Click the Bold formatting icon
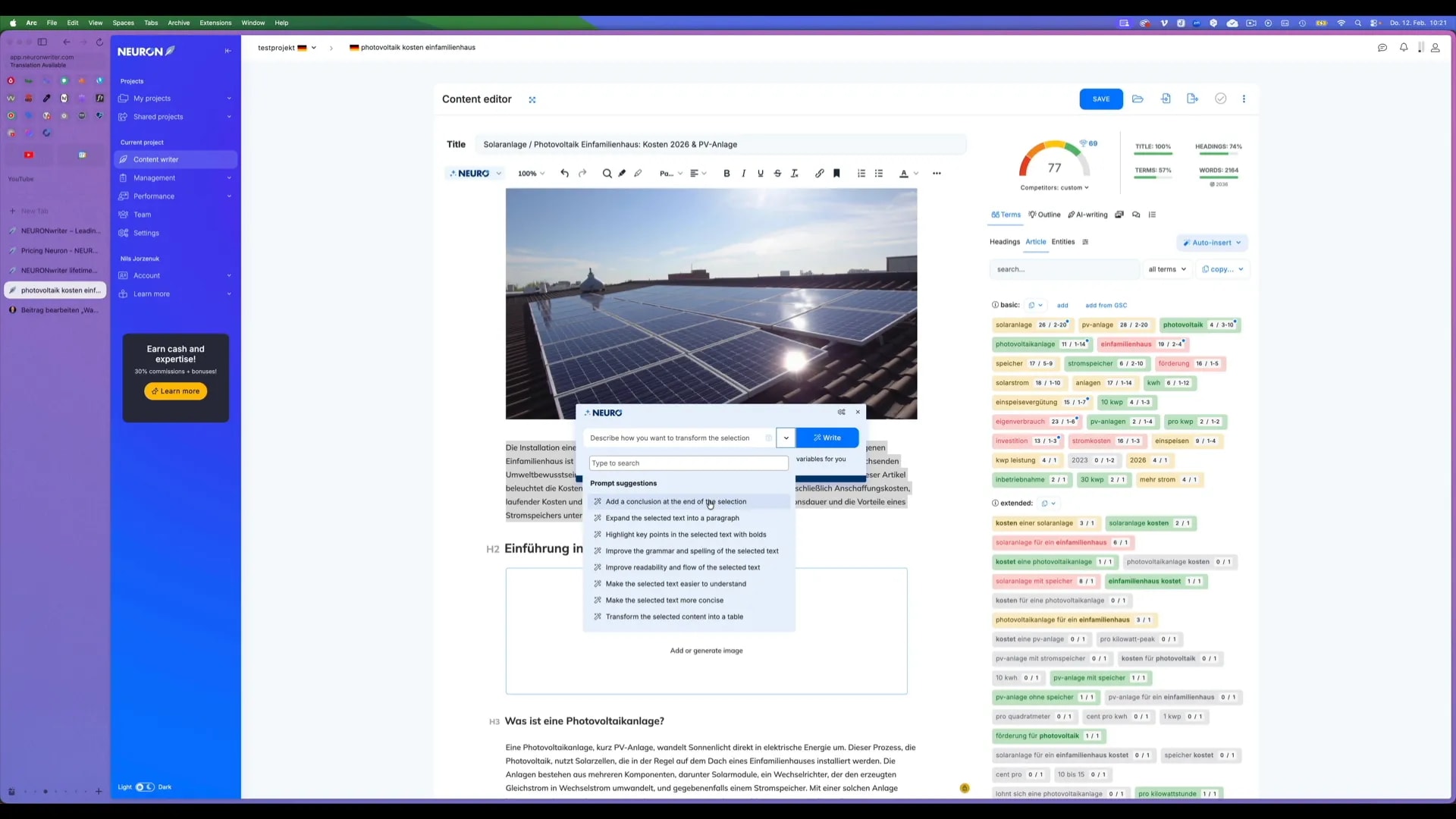This screenshot has height=819, width=1456. click(x=726, y=174)
